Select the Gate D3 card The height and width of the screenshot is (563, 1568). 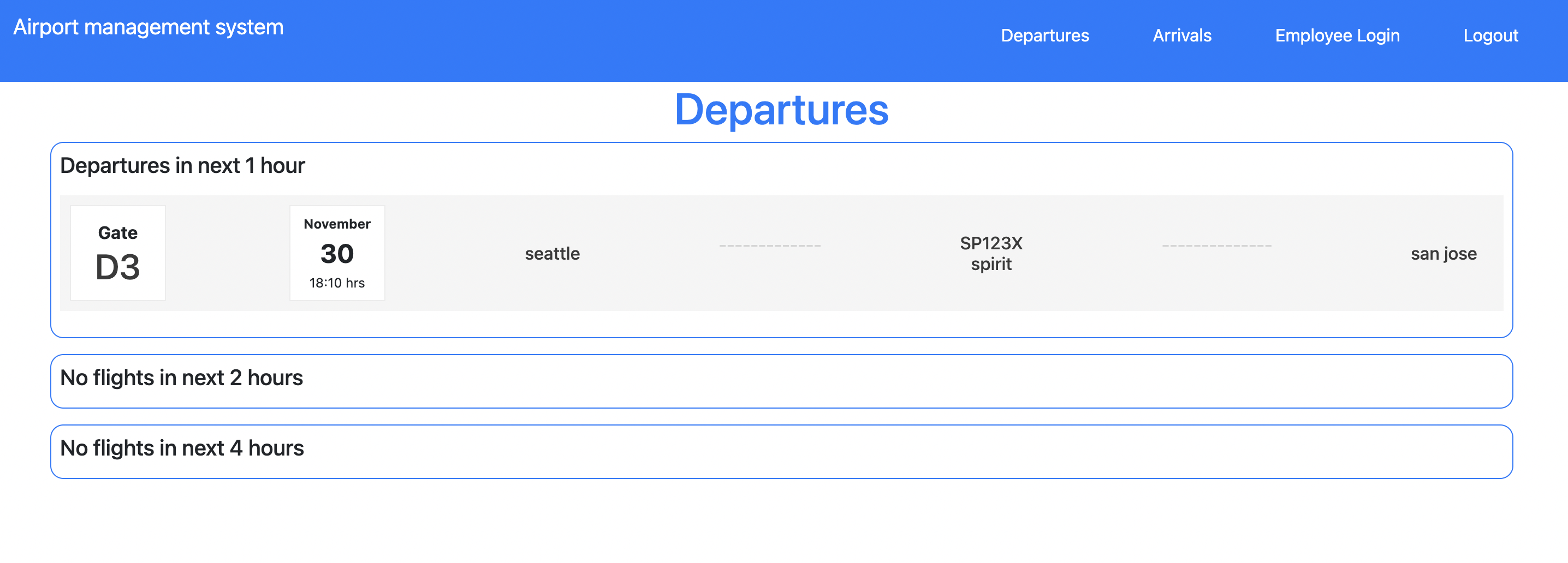tap(117, 253)
